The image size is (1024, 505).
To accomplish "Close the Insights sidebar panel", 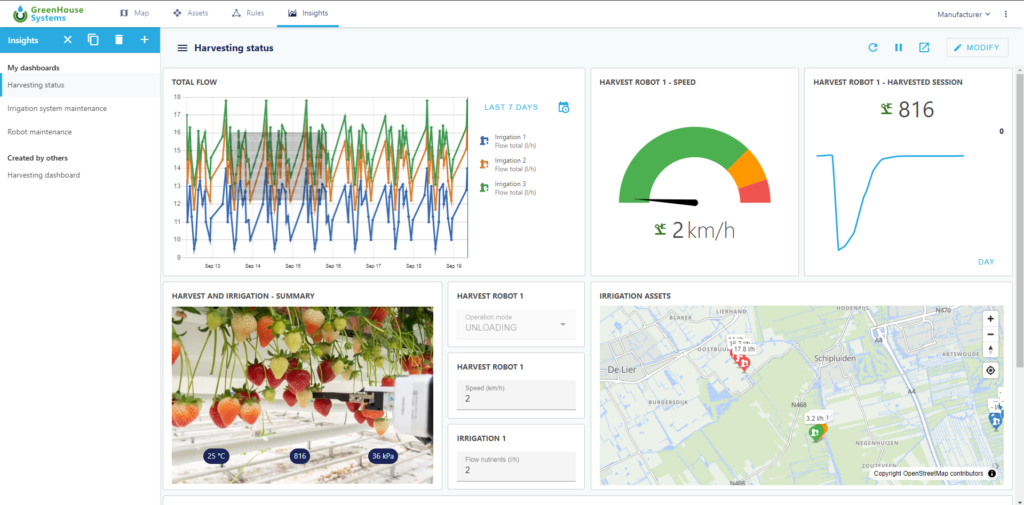I will coord(68,40).
